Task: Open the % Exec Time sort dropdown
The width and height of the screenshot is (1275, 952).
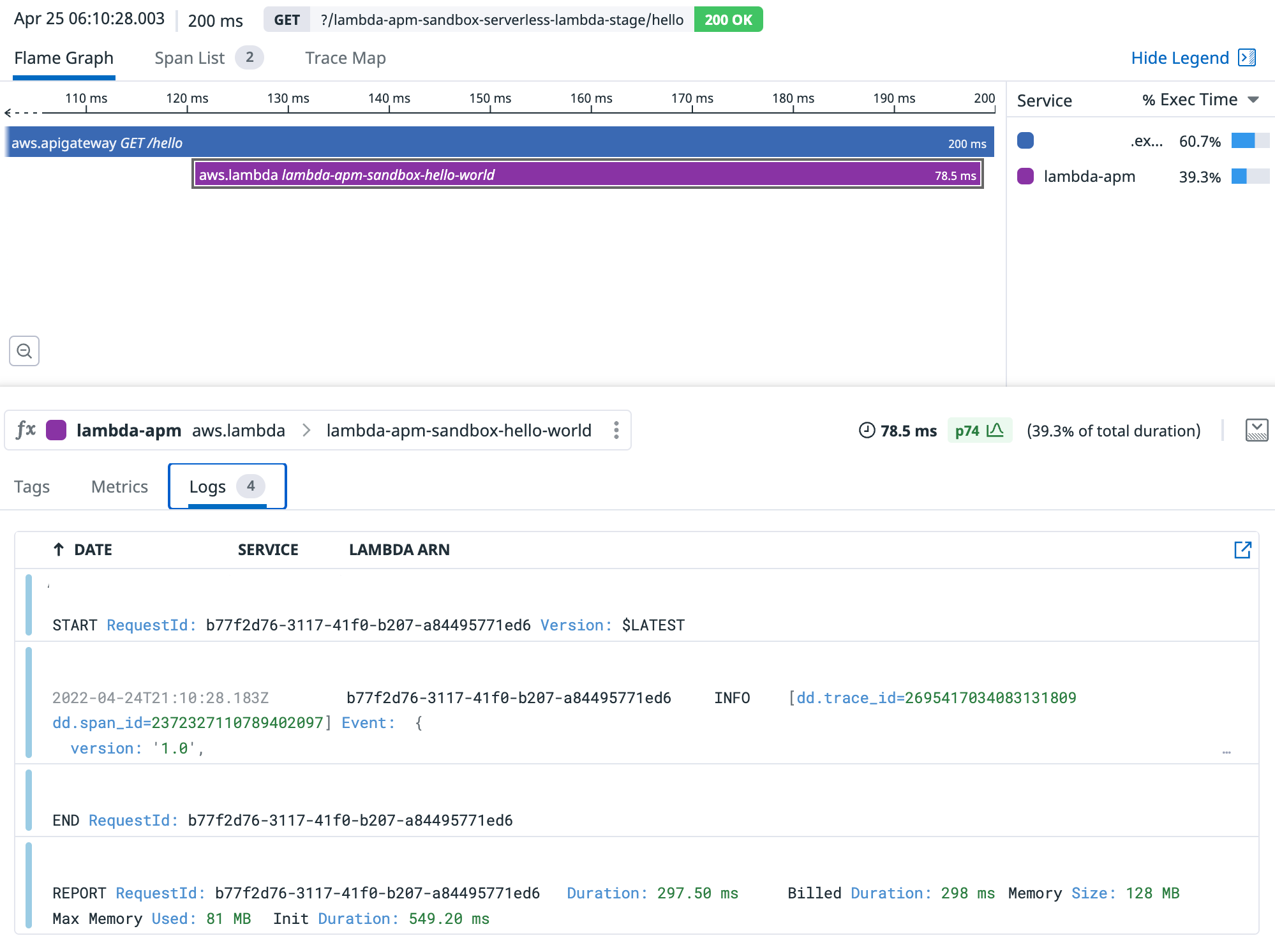Action: coord(1253,100)
